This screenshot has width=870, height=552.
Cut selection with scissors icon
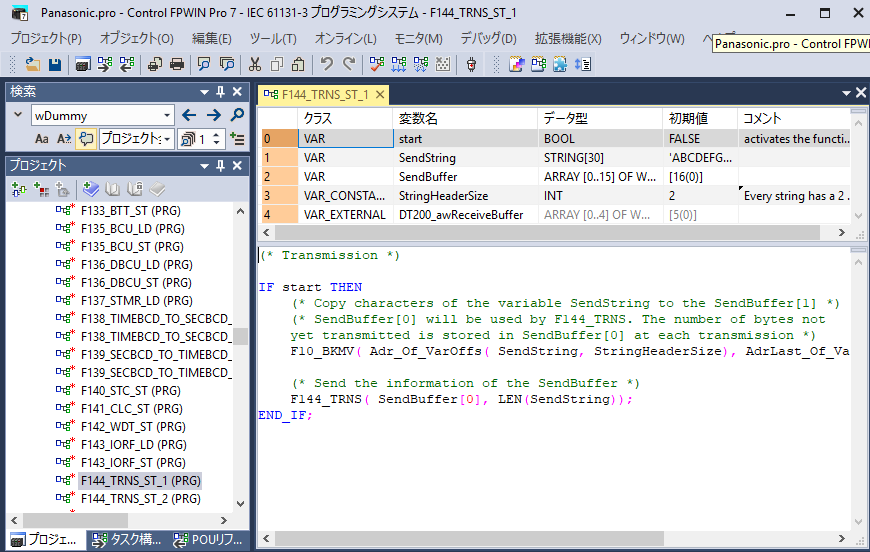(255, 65)
